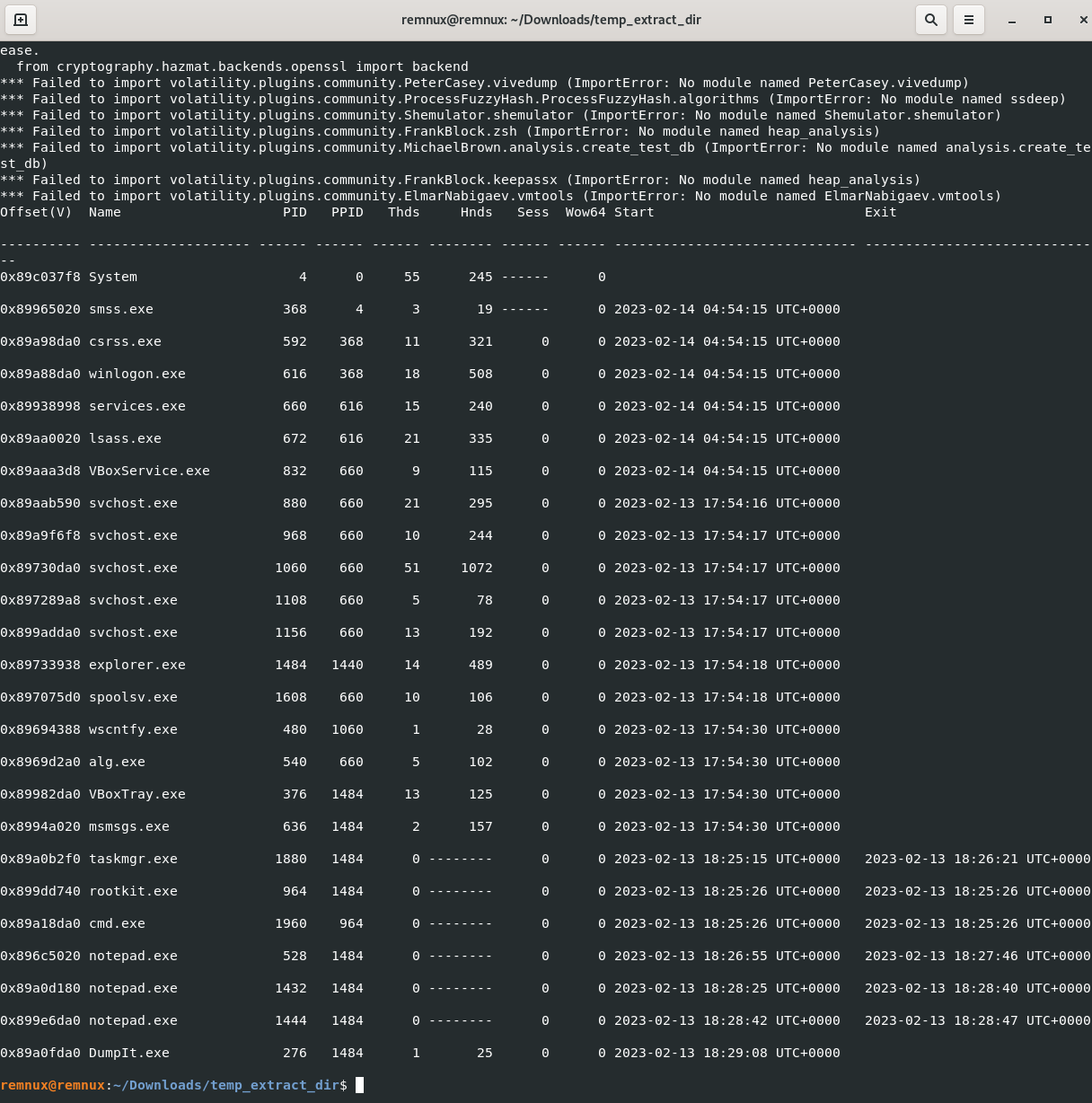The width and height of the screenshot is (1092, 1103).
Task: Click svchost.exe with PID 1060
Action: [133, 568]
